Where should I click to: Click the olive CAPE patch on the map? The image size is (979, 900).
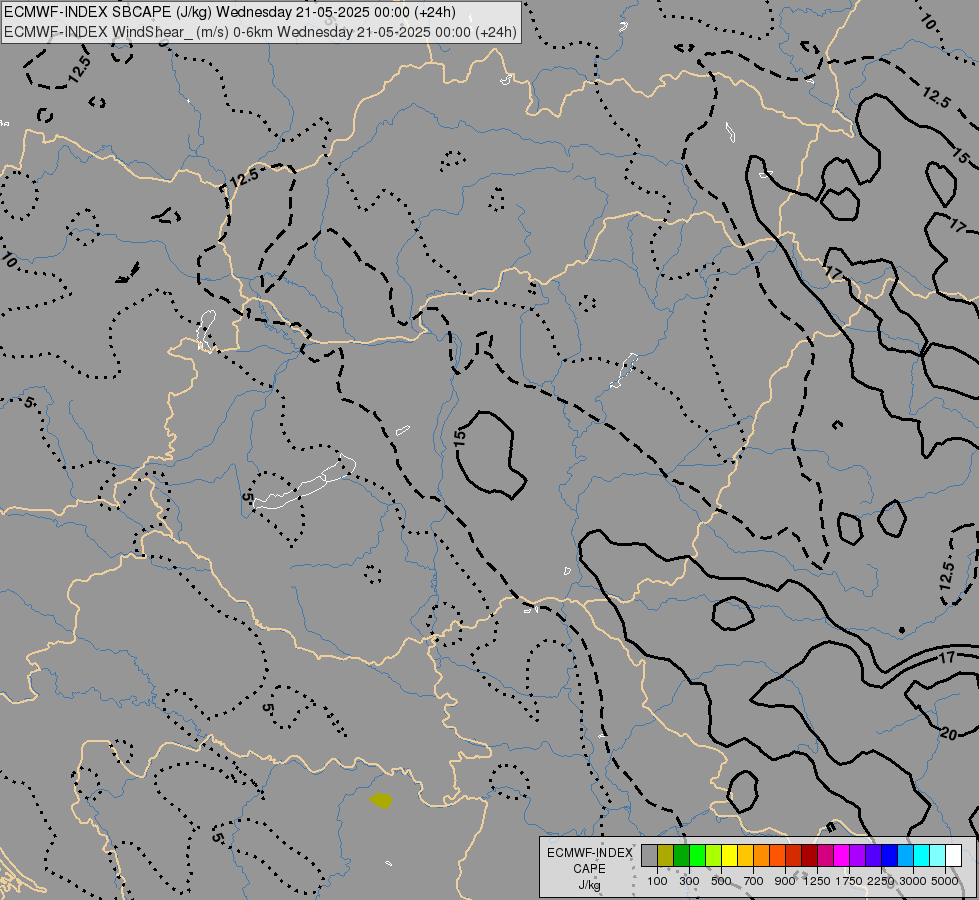tap(381, 801)
